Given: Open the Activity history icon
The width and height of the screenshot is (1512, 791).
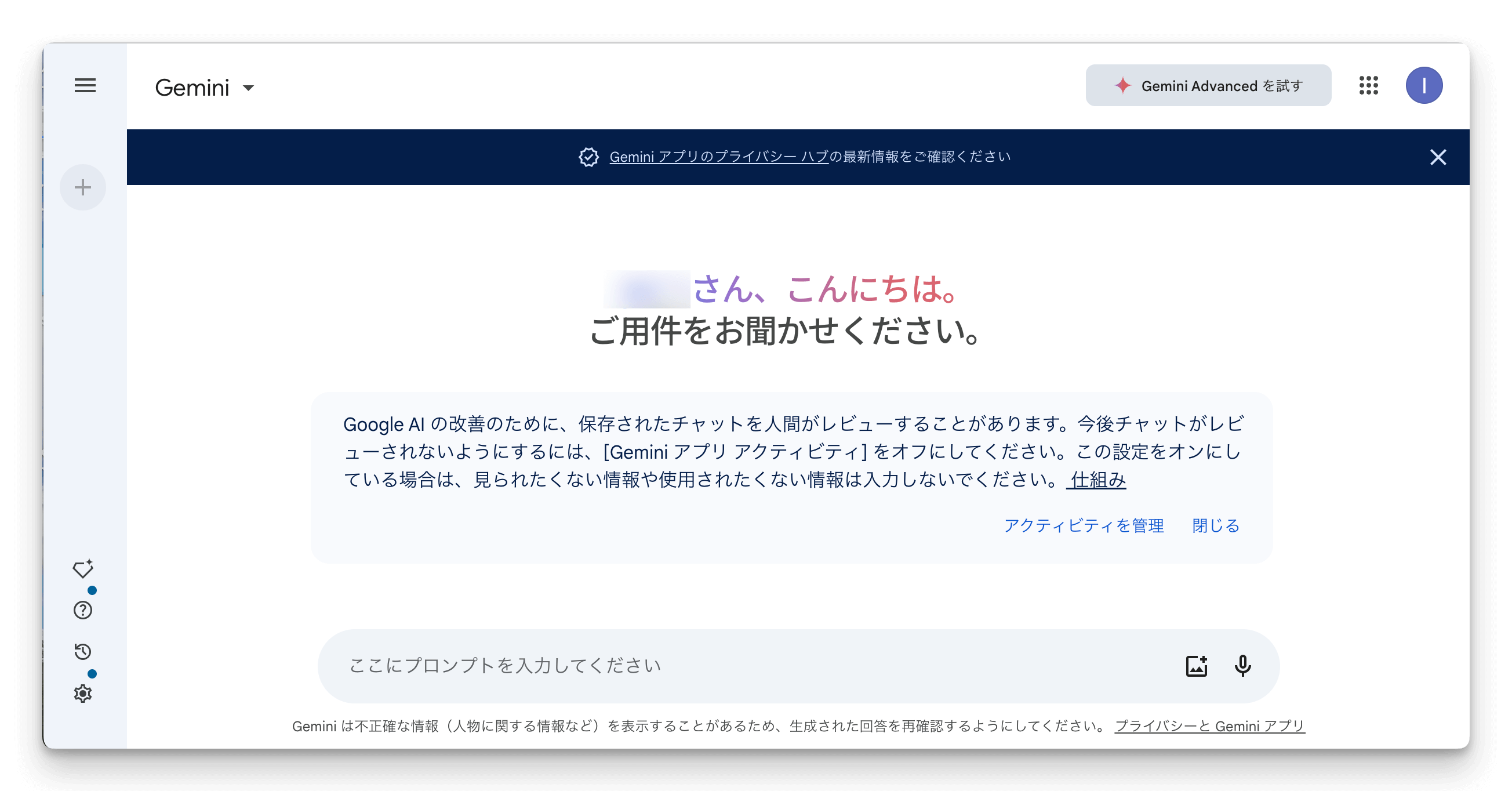Looking at the screenshot, I should 83,651.
